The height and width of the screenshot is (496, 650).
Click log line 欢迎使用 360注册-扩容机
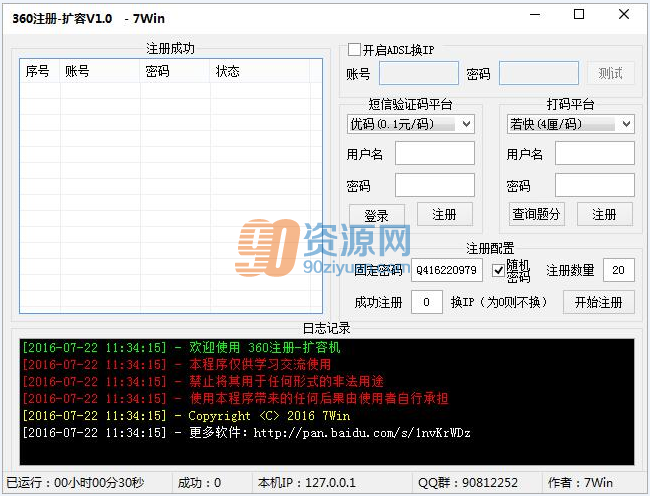[181, 347]
